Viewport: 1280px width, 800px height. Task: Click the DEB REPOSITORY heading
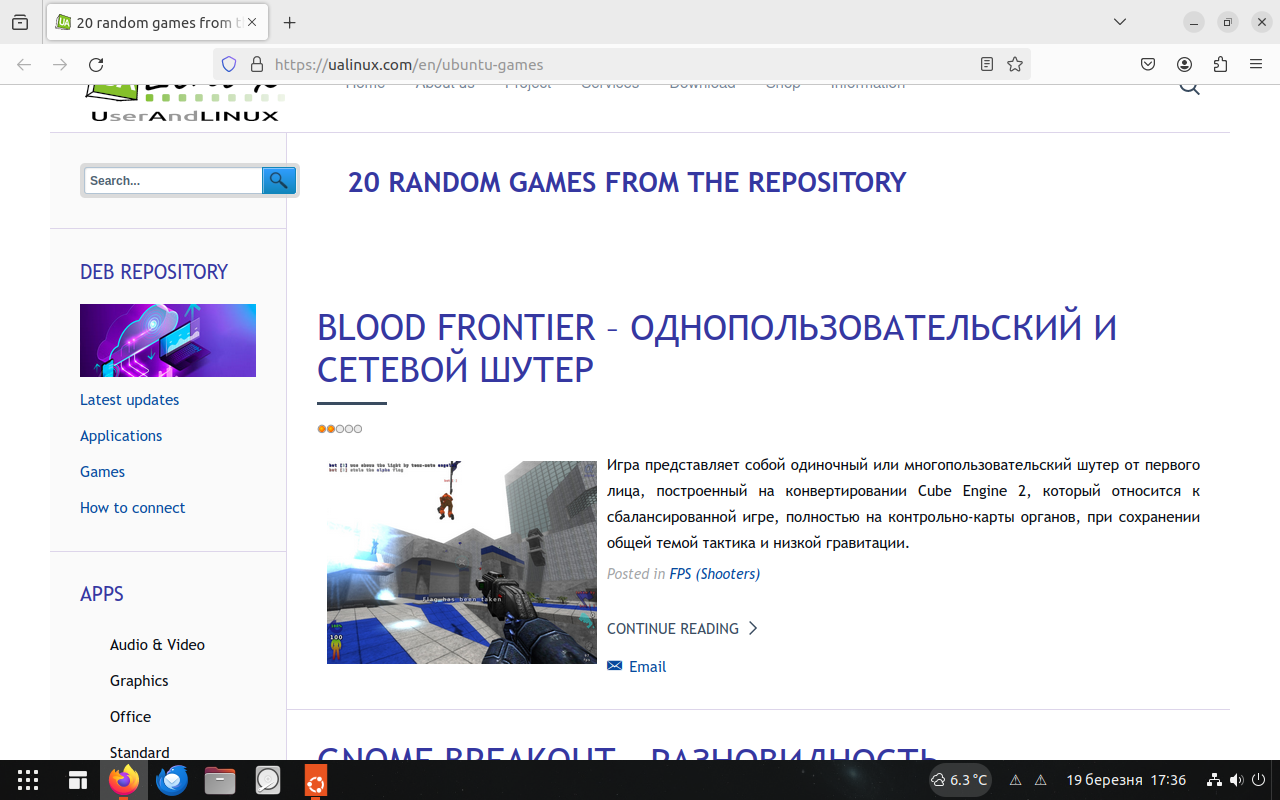coord(154,272)
